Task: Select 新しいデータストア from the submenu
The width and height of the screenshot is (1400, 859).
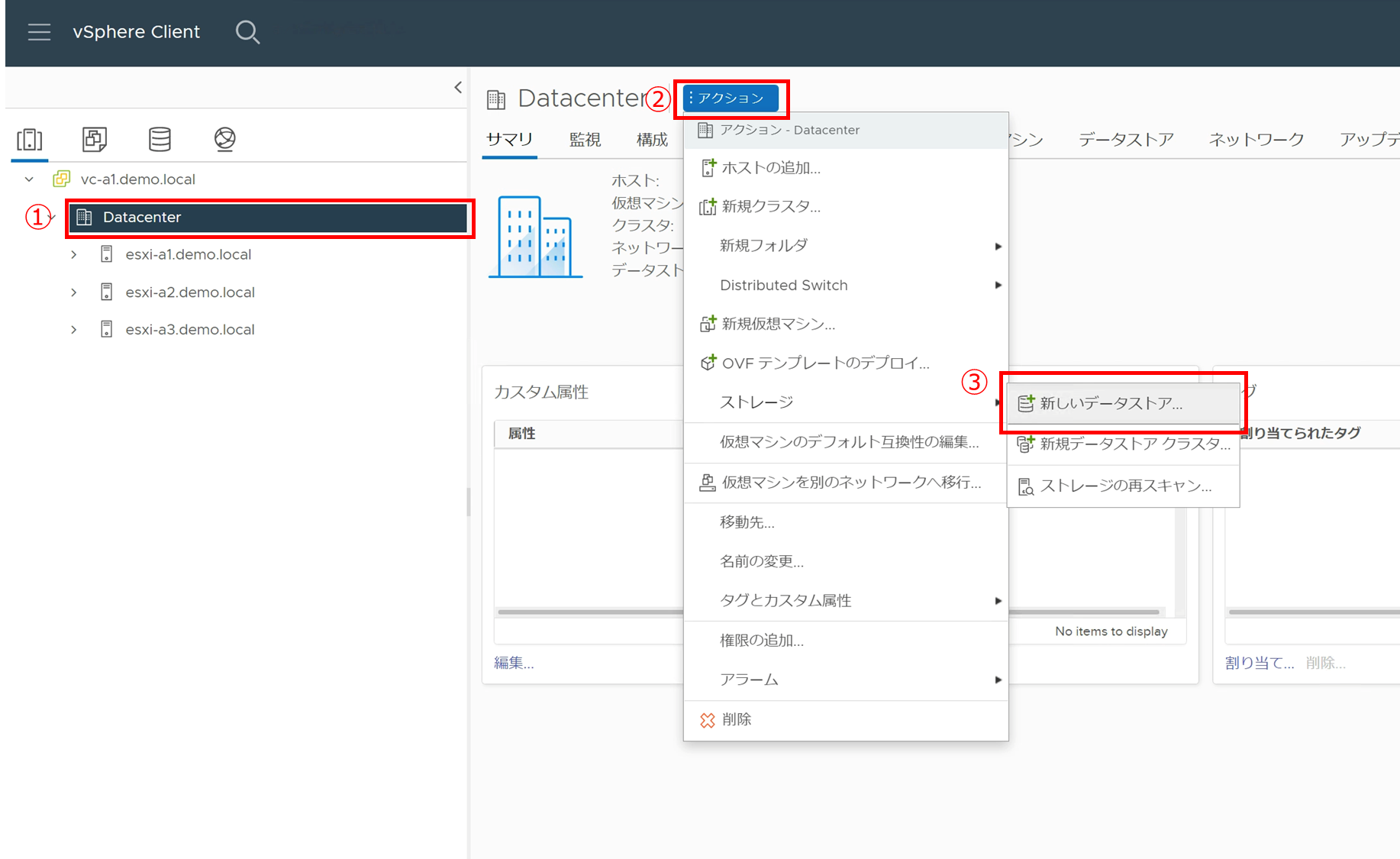Action: (x=1111, y=404)
